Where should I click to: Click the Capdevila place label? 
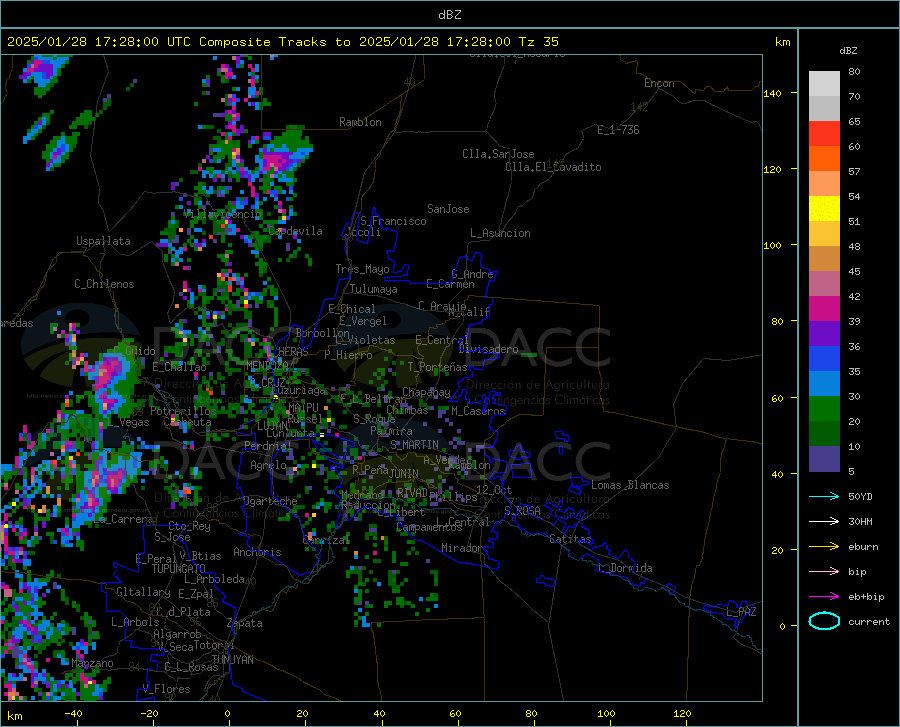click(x=295, y=231)
